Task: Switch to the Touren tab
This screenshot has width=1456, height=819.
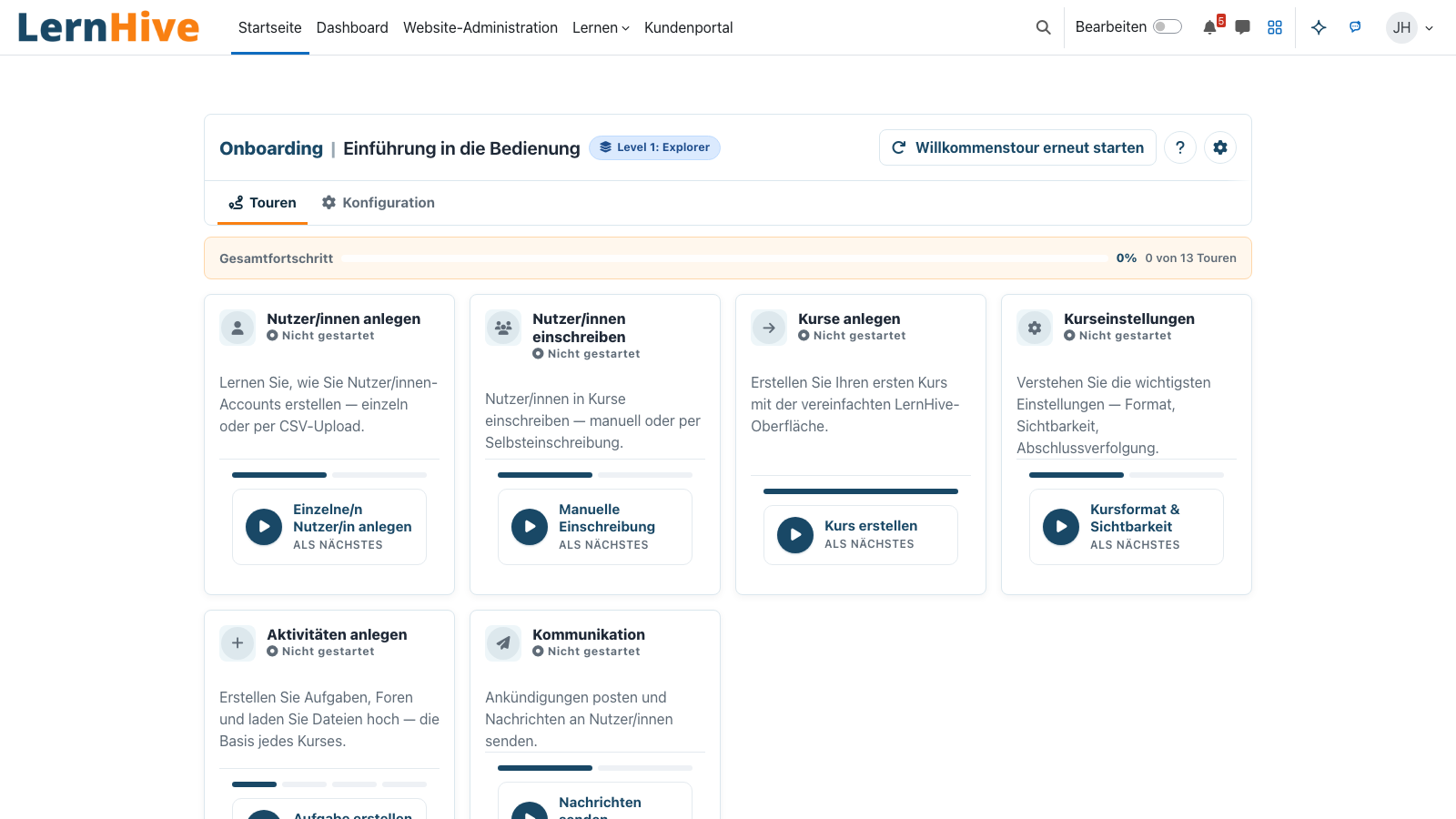Action: click(x=262, y=203)
